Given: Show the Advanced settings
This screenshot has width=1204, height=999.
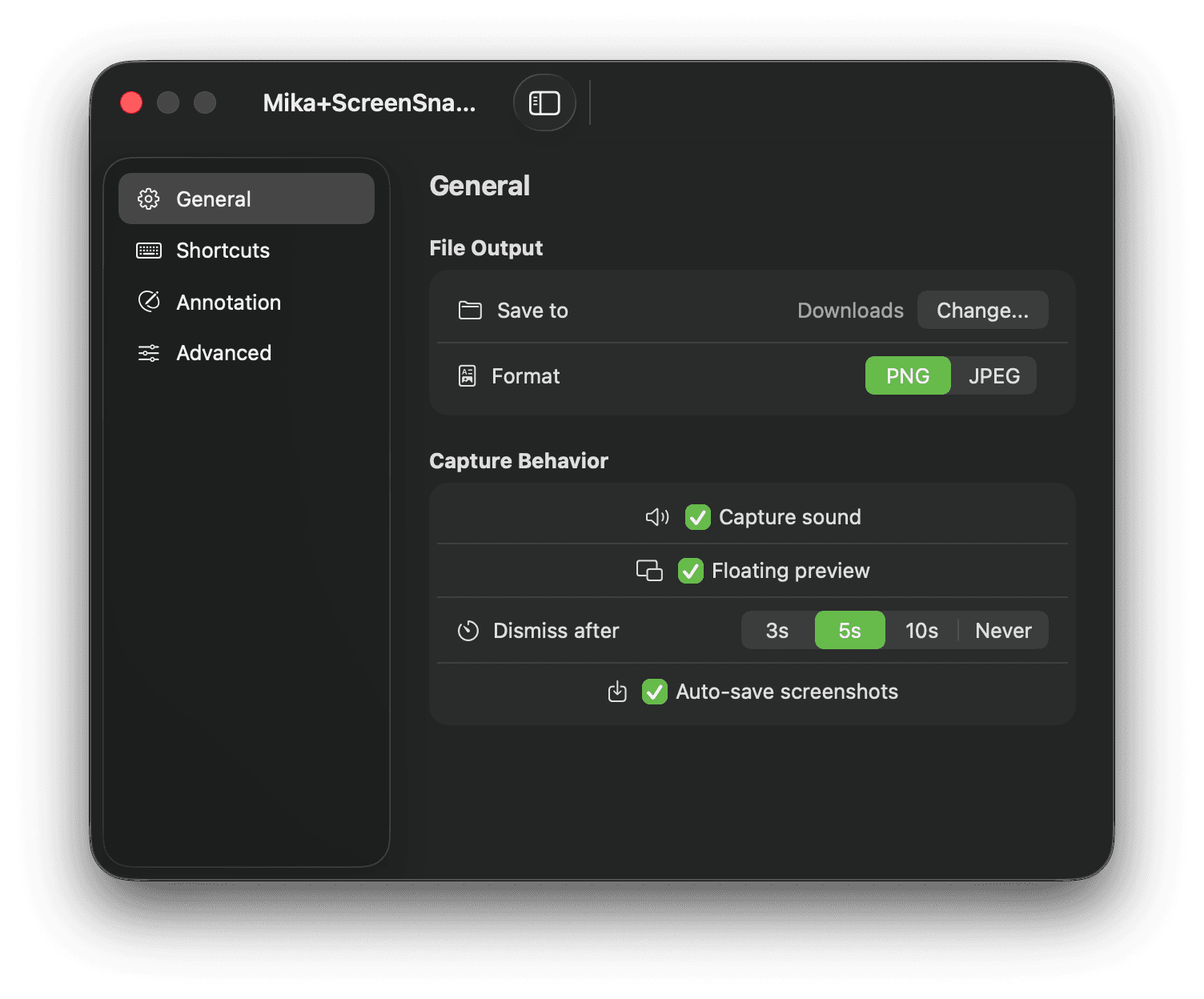Looking at the screenshot, I should coord(247,353).
